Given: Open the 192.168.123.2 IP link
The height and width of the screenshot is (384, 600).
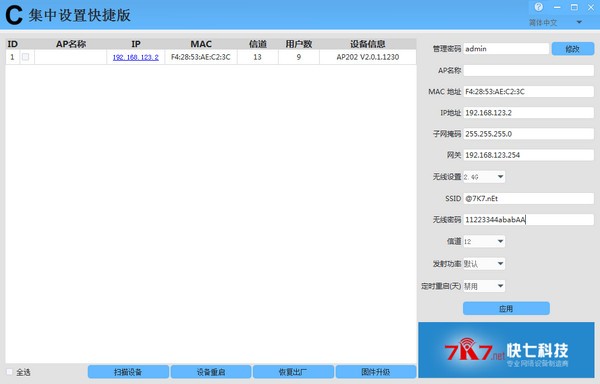Looking at the screenshot, I should point(135,57).
